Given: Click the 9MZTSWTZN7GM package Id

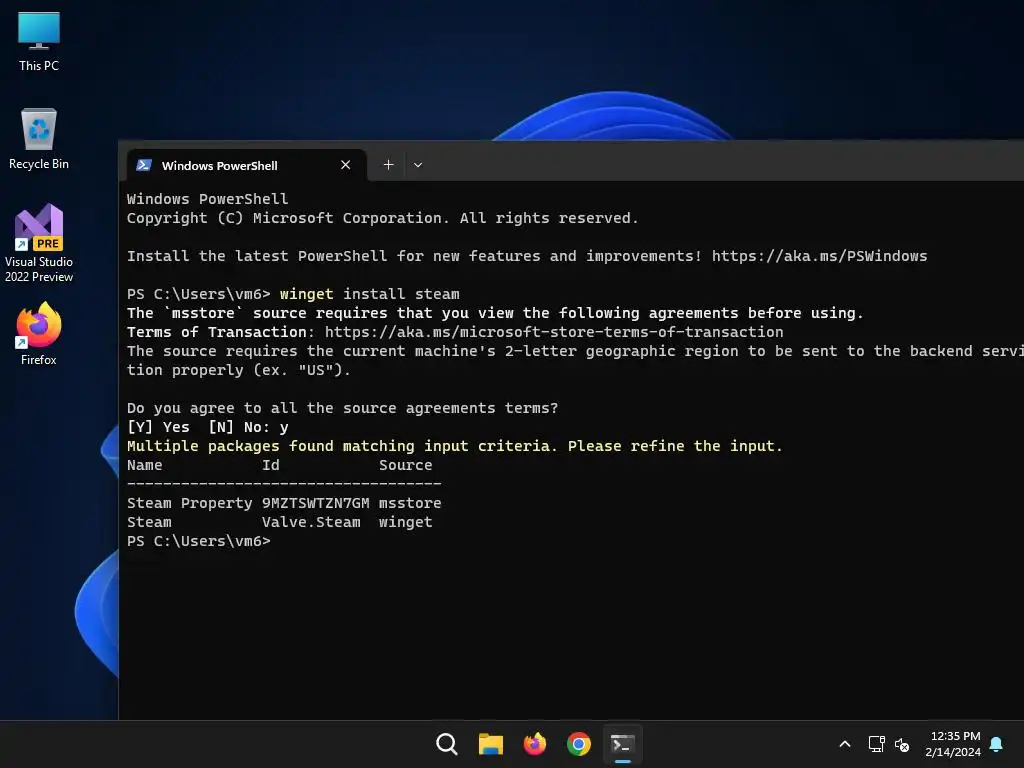Looking at the screenshot, I should (x=315, y=503).
